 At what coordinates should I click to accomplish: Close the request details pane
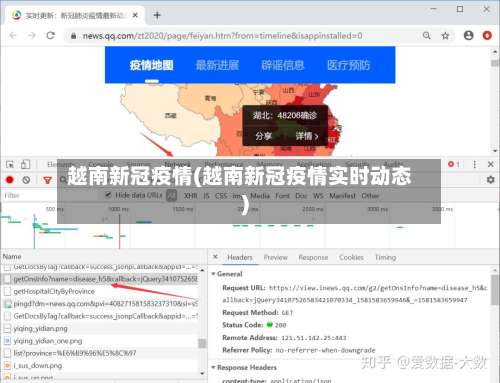215,257
